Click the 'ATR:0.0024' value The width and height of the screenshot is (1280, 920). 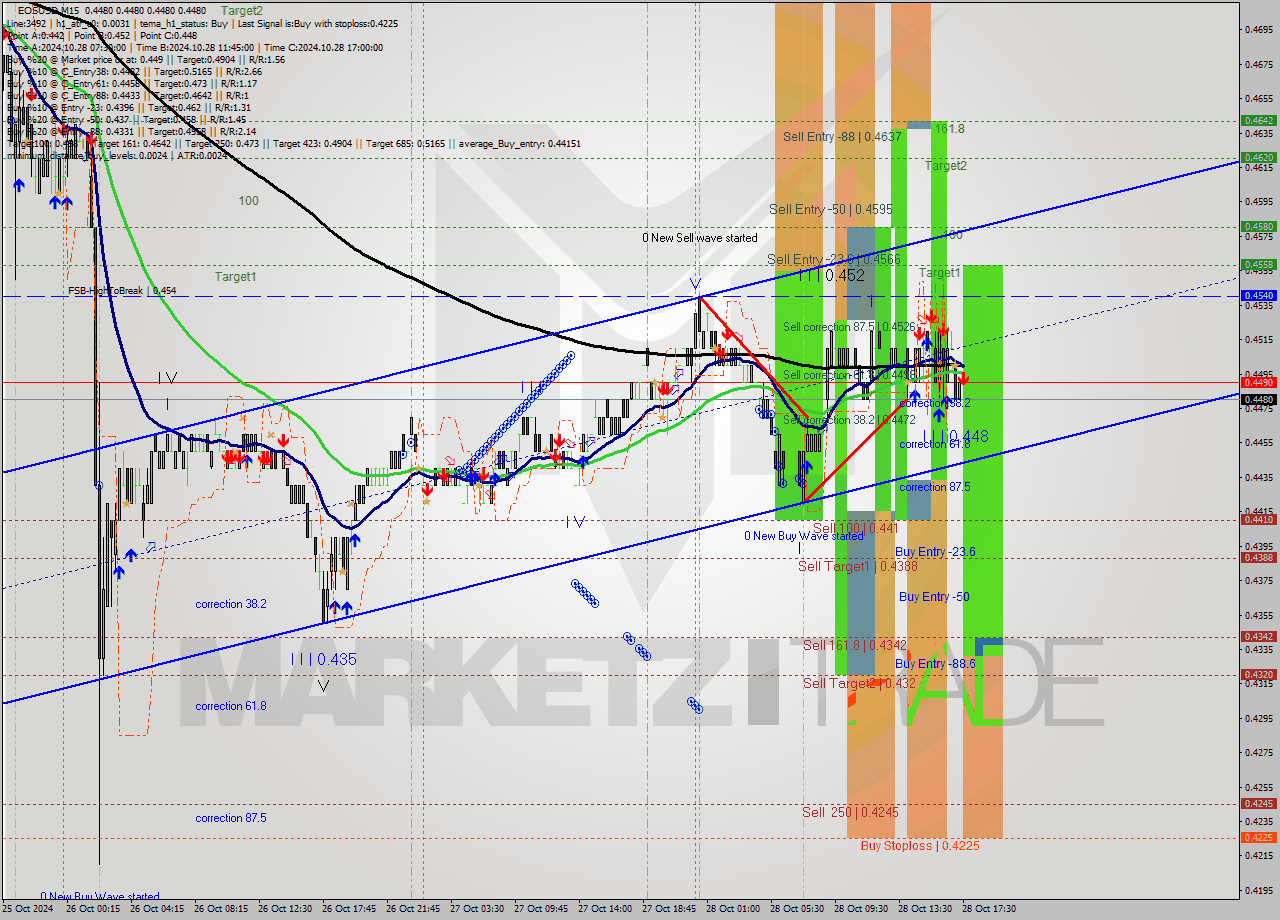tap(200, 155)
